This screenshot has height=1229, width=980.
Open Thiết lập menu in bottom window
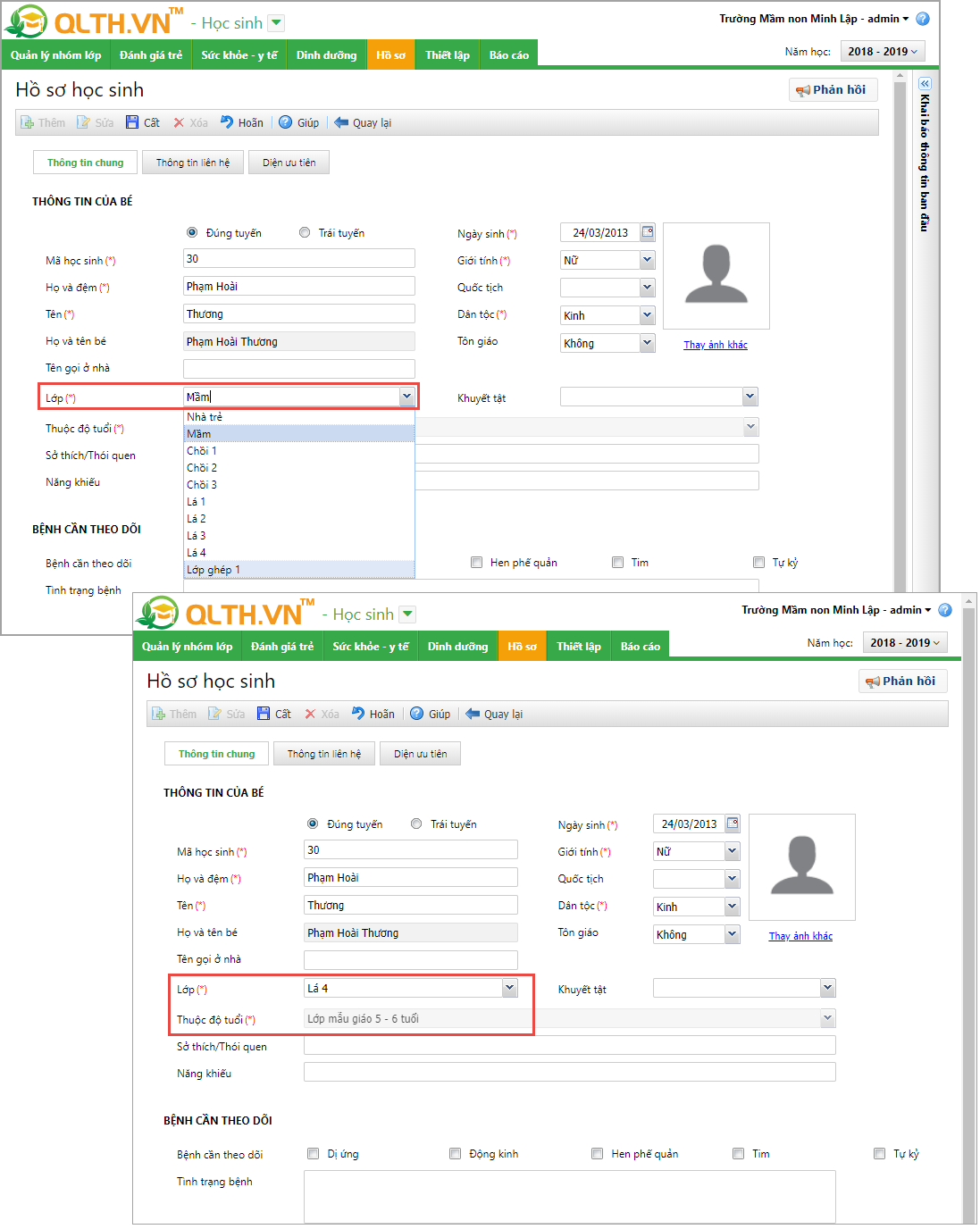(x=579, y=647)
